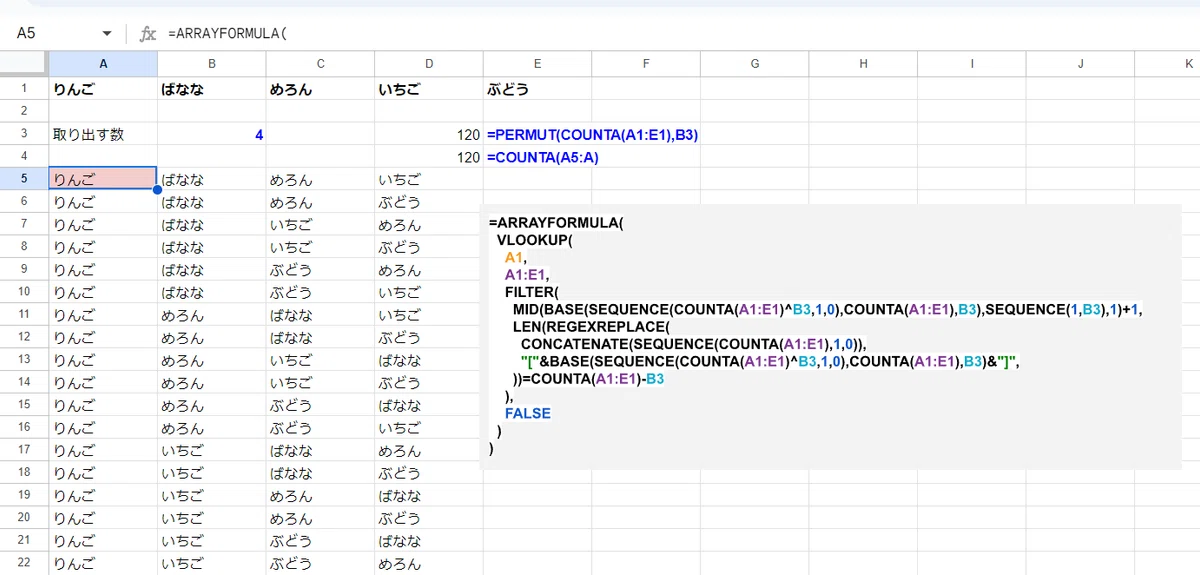The height and width of the screenshot is (575, 1200).
Task: Select column F header
Action: click(646, 64)
